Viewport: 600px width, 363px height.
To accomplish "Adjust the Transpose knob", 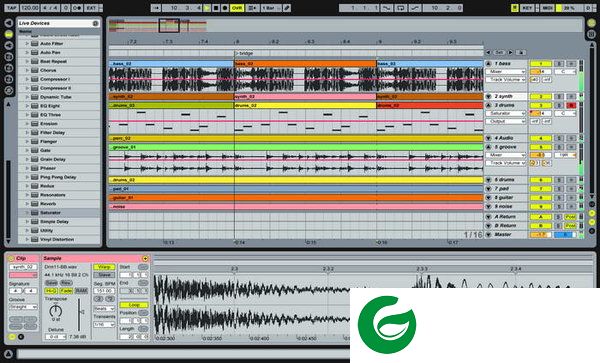I will tap(56, 311).
